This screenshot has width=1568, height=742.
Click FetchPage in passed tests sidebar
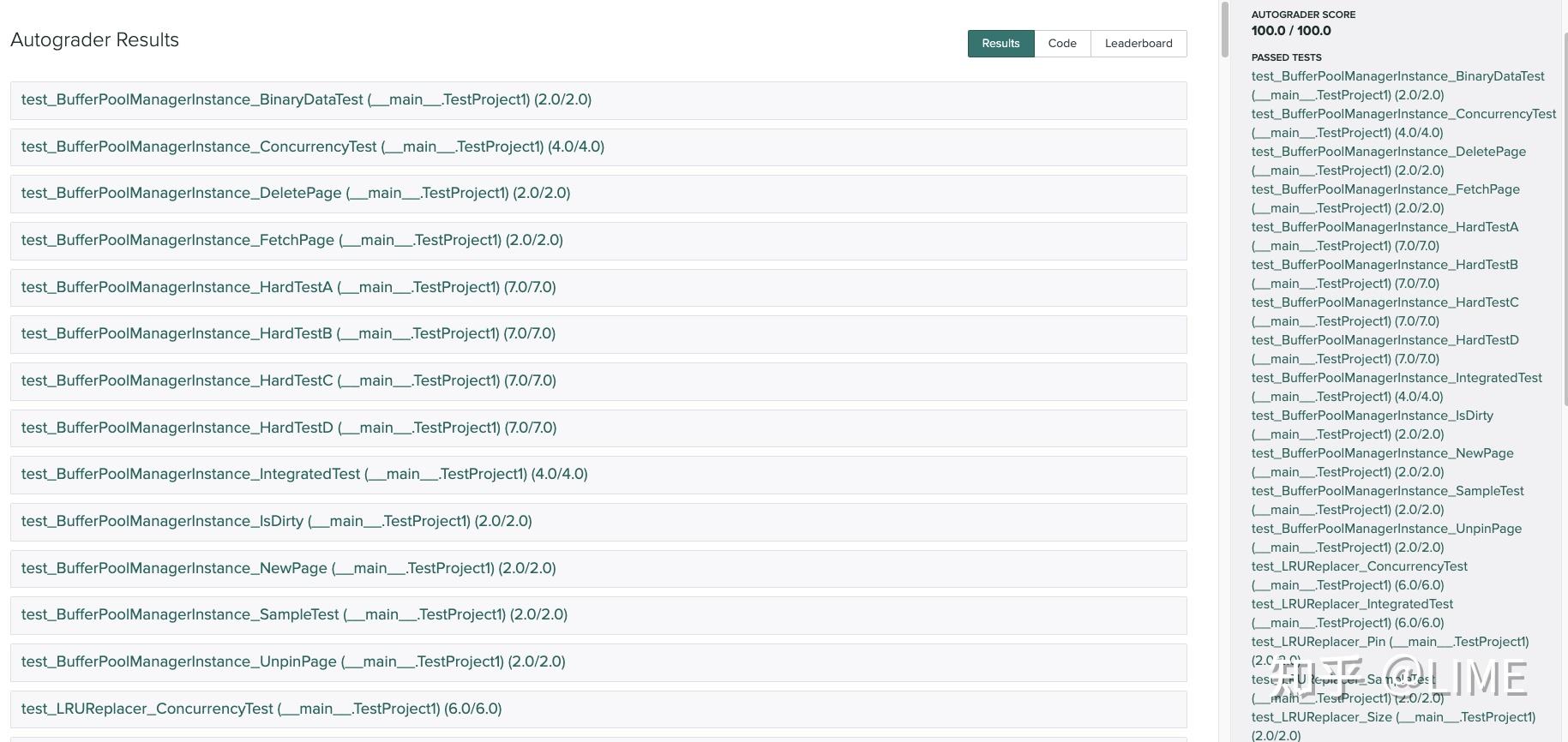(x=1385, y=199)
